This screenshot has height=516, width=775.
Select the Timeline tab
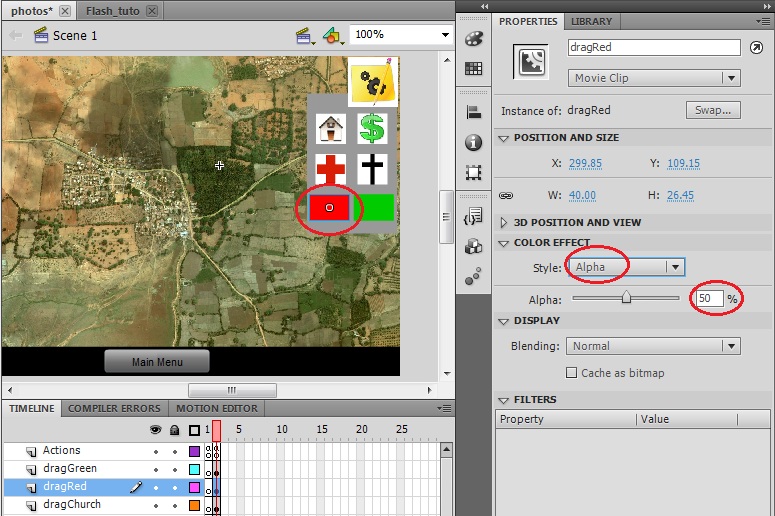click(x=32, y=409)
